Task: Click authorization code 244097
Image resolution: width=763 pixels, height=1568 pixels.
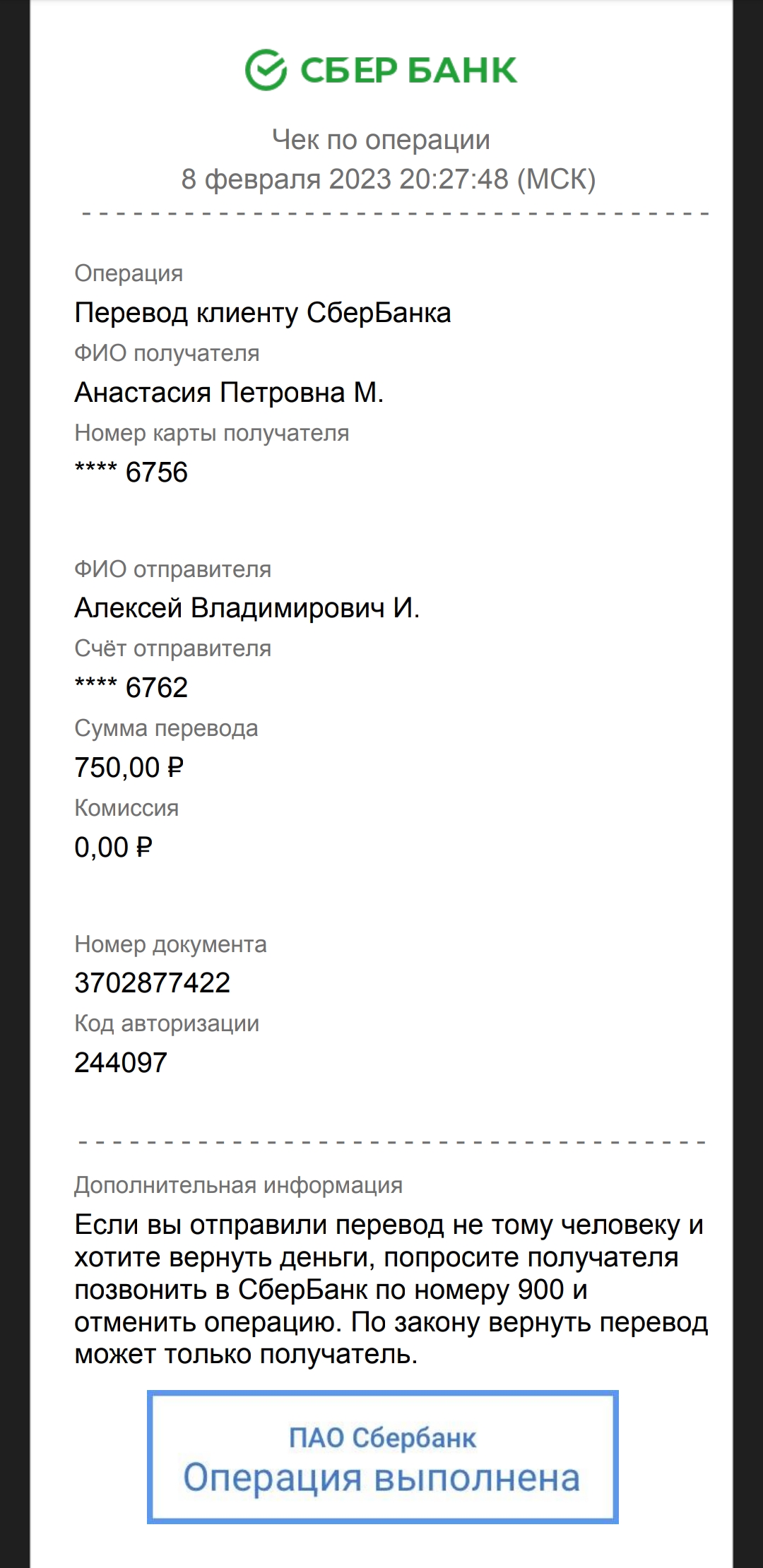Action: point(121,1063)
